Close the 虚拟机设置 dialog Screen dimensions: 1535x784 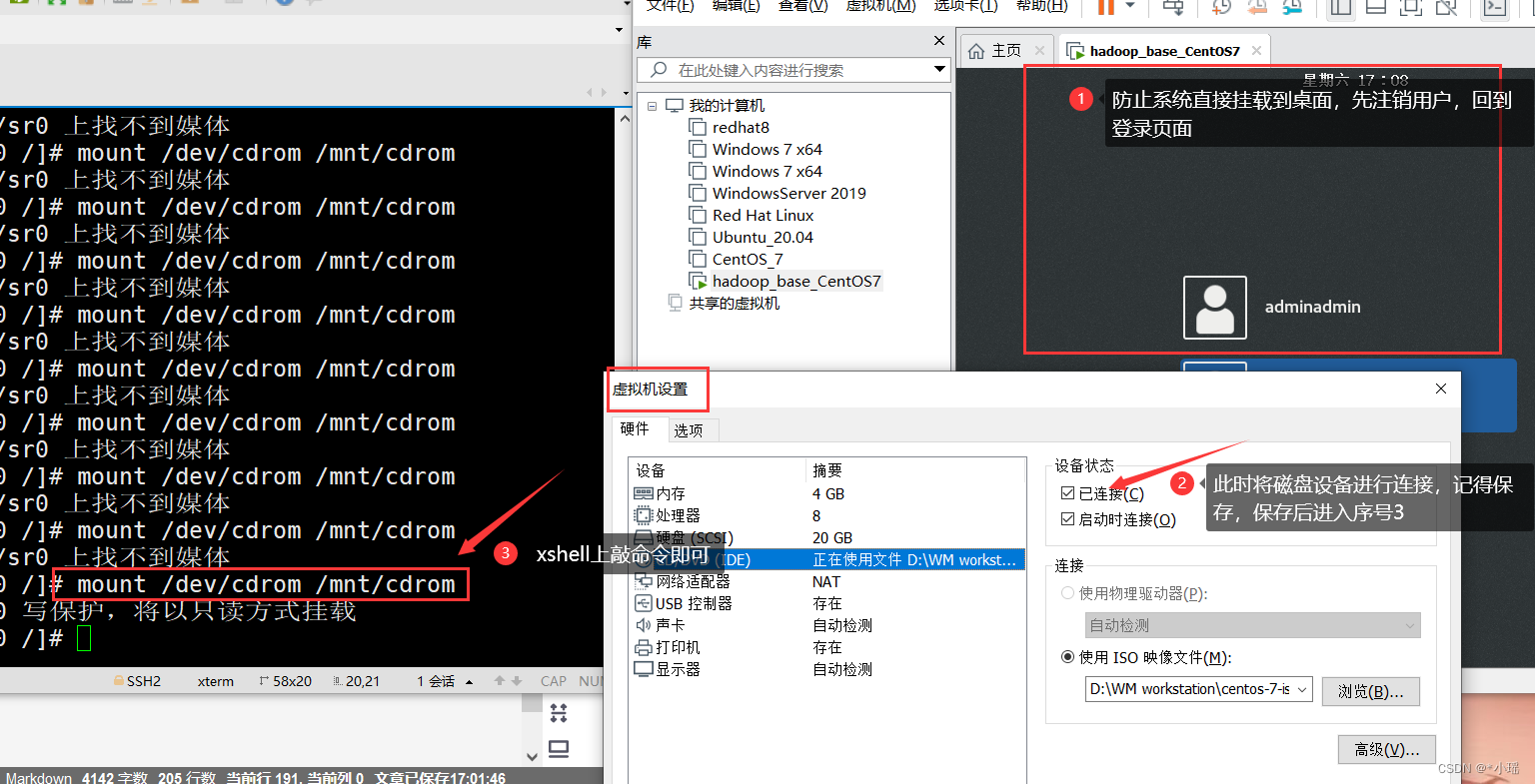coord(1440,389)
